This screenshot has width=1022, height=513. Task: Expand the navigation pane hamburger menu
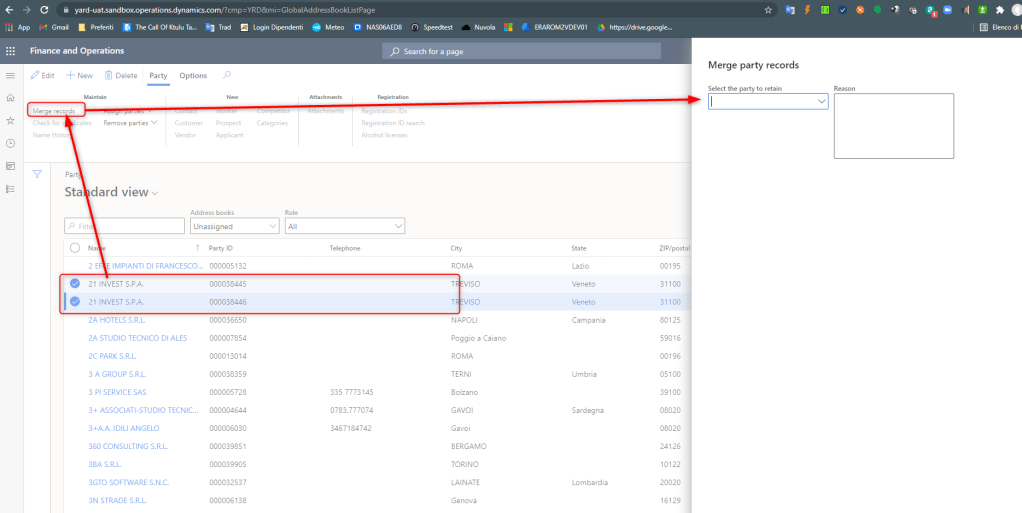[10, 76]
